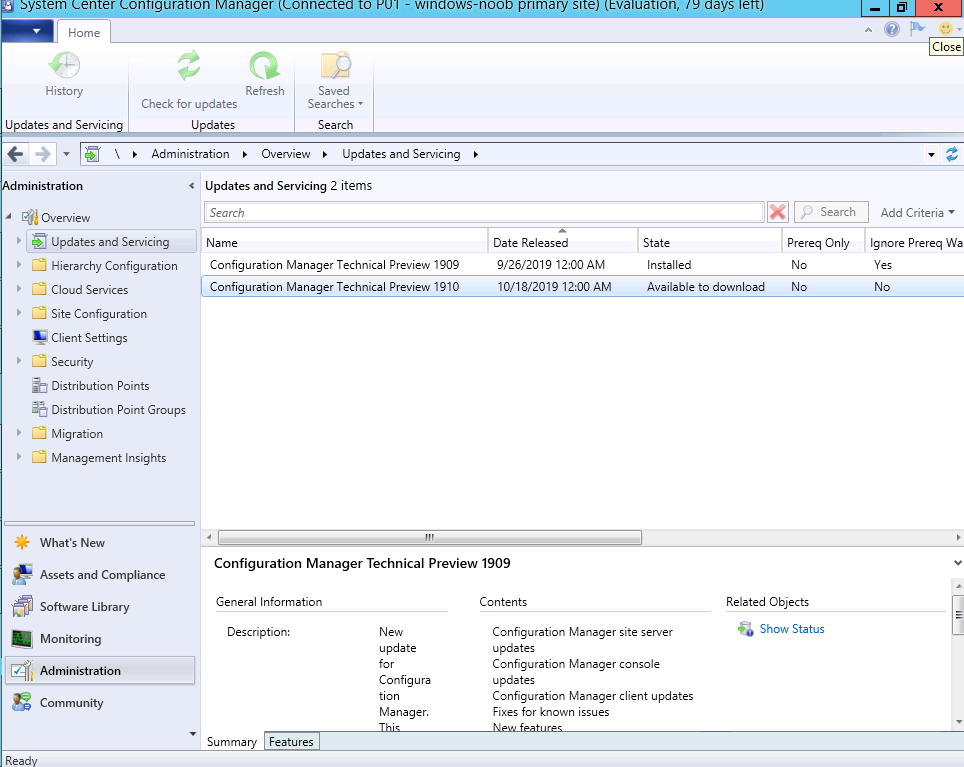Clear search with the red X
The width and height of the screenshot is (964, 767).
point(777,212)
